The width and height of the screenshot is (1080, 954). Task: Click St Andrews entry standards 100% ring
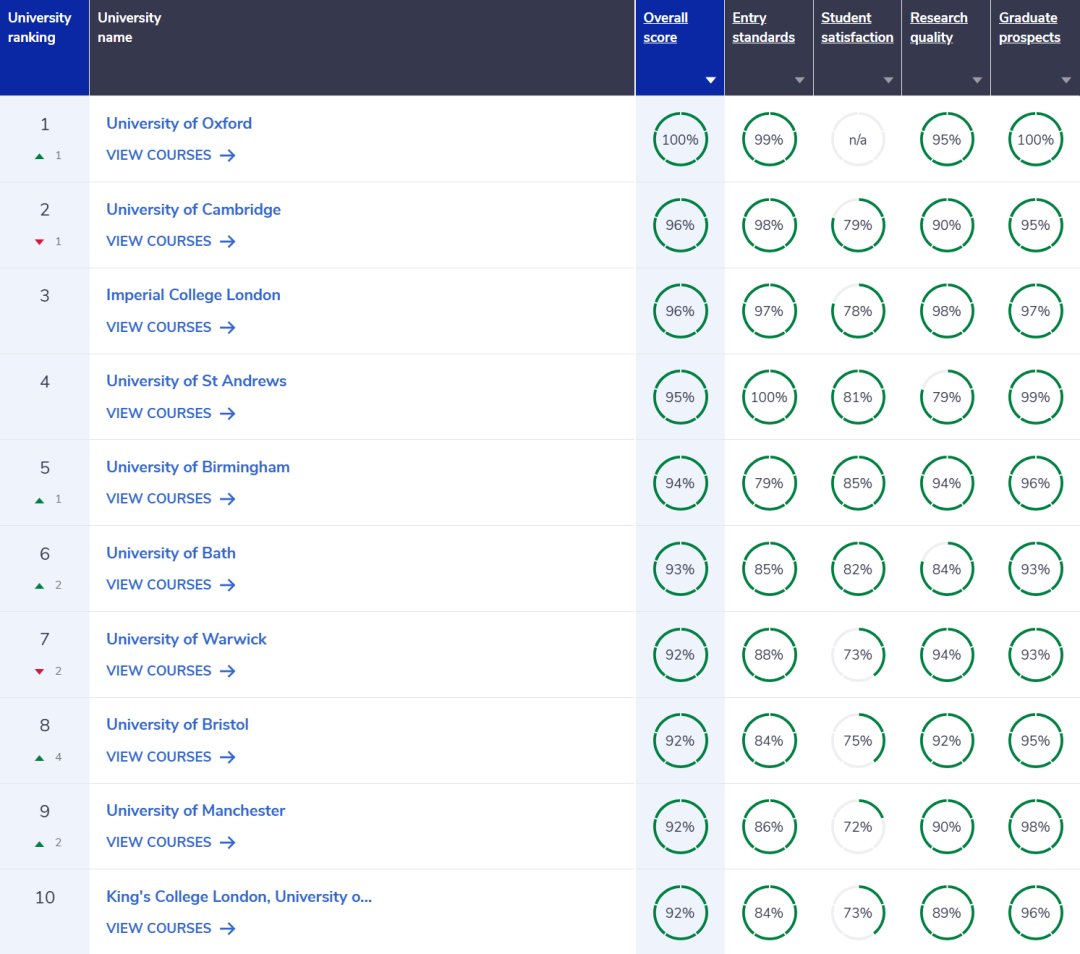click(769, 397)
